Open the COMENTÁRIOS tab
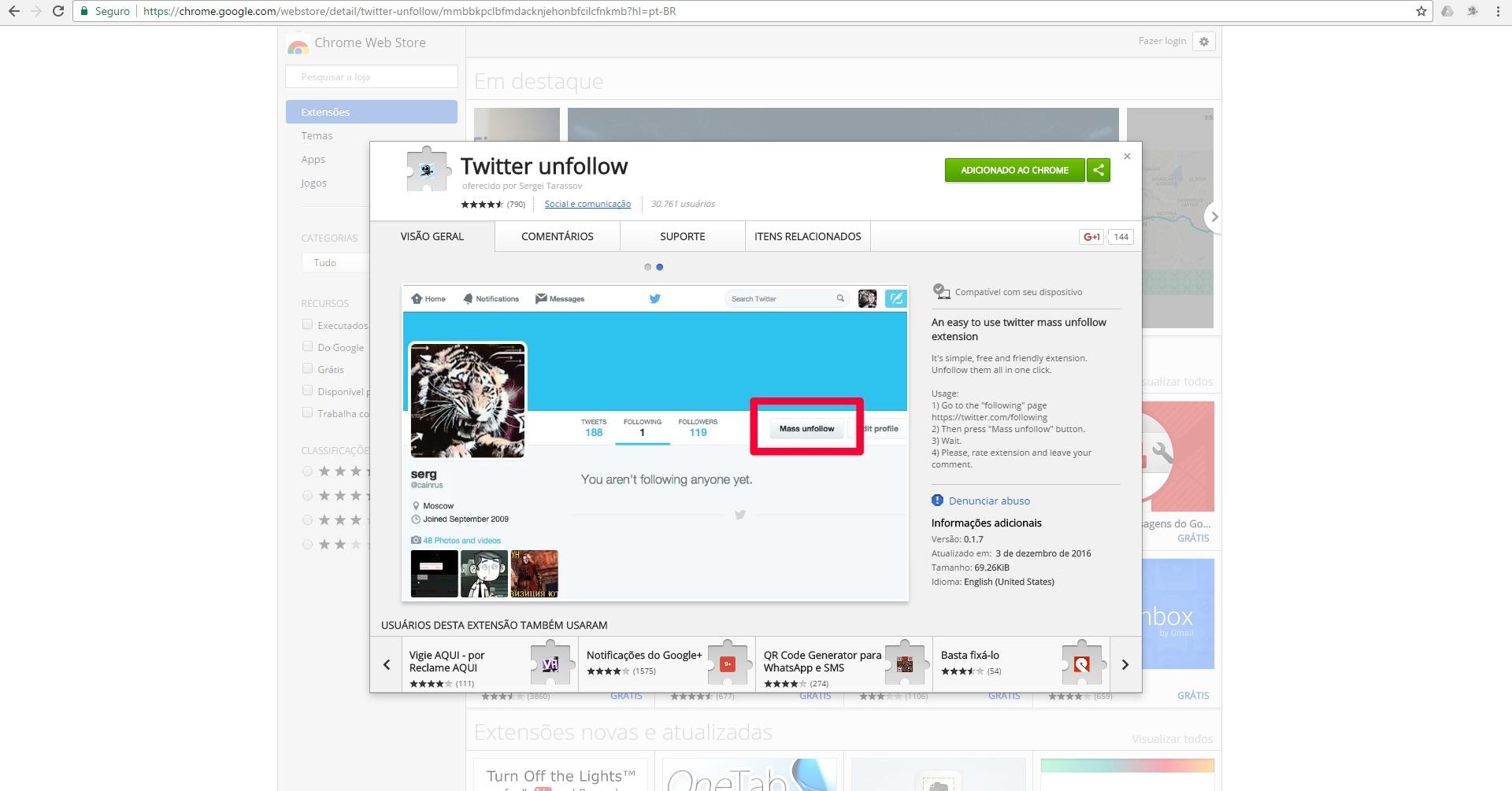This screenshot has height=791, width=1512. tap(558, 236)
